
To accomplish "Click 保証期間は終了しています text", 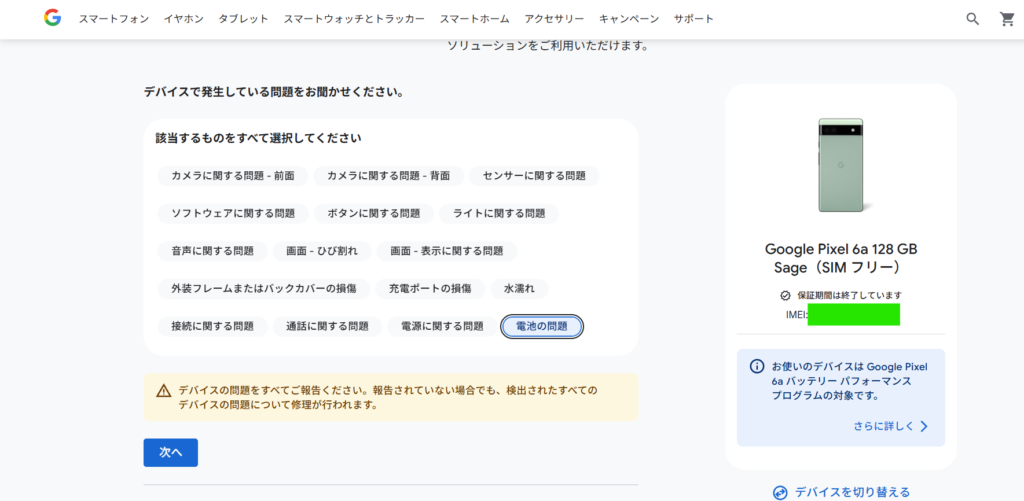I will tap(850, 295).
